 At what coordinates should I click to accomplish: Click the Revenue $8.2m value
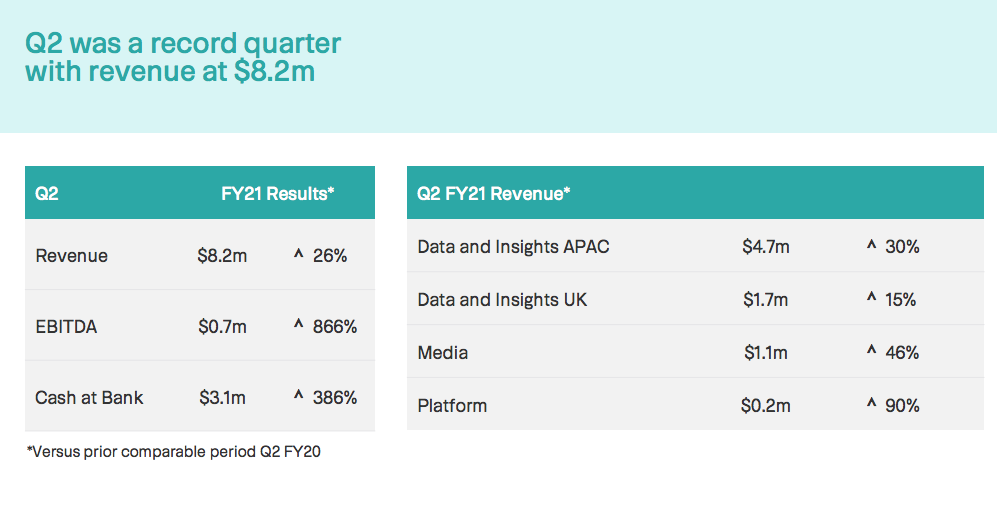click(222, 256)
